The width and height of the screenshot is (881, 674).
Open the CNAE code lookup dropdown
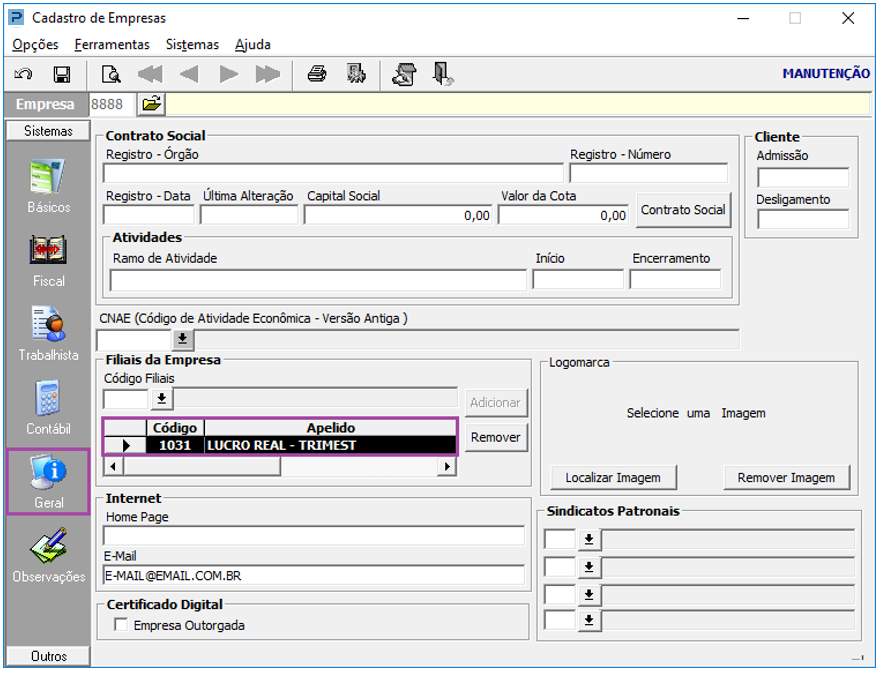point(183,339)
